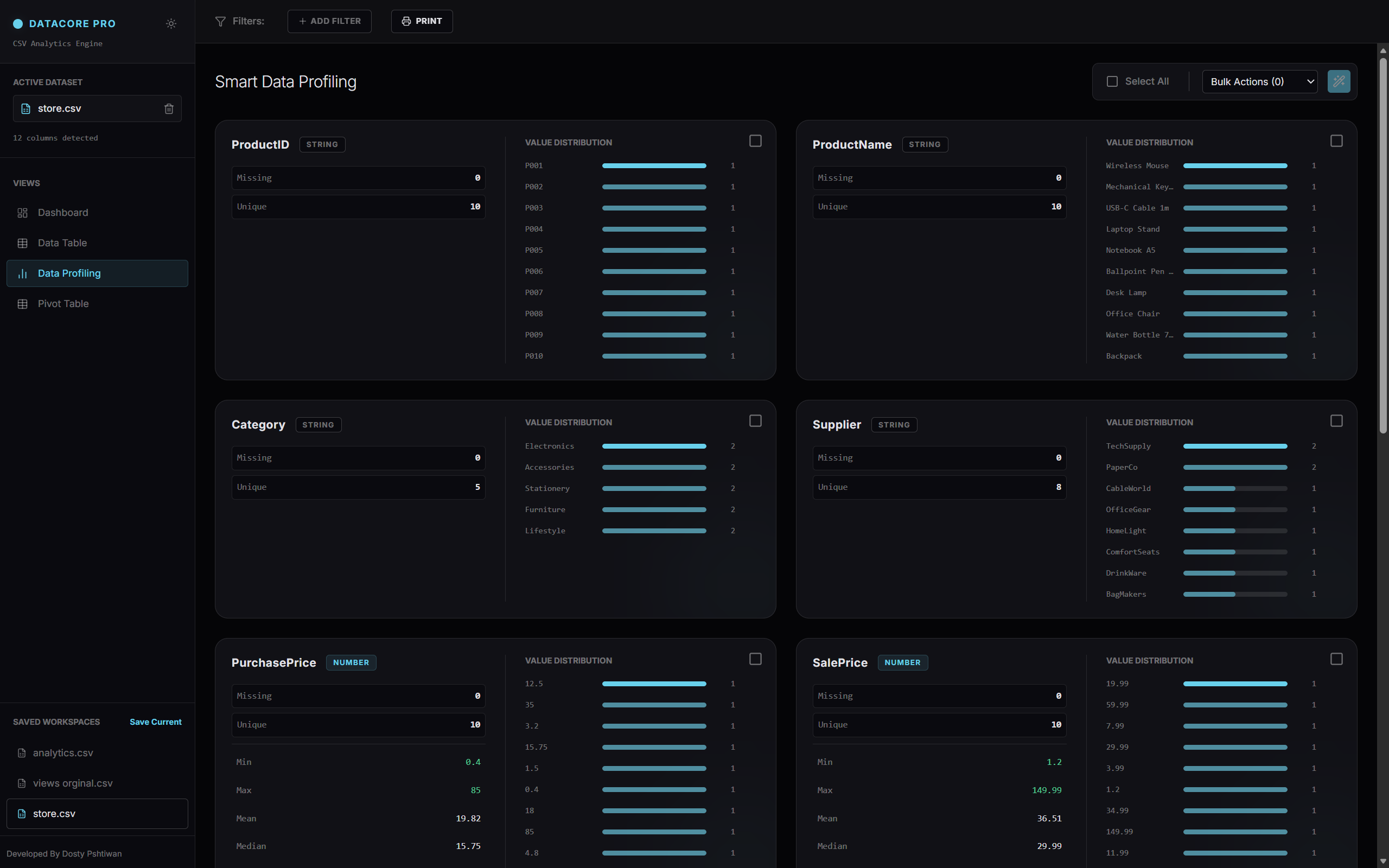The image size is (1389, 868).
Task: Select the PurchasePrice column checkbox
Action: (755, 659)
